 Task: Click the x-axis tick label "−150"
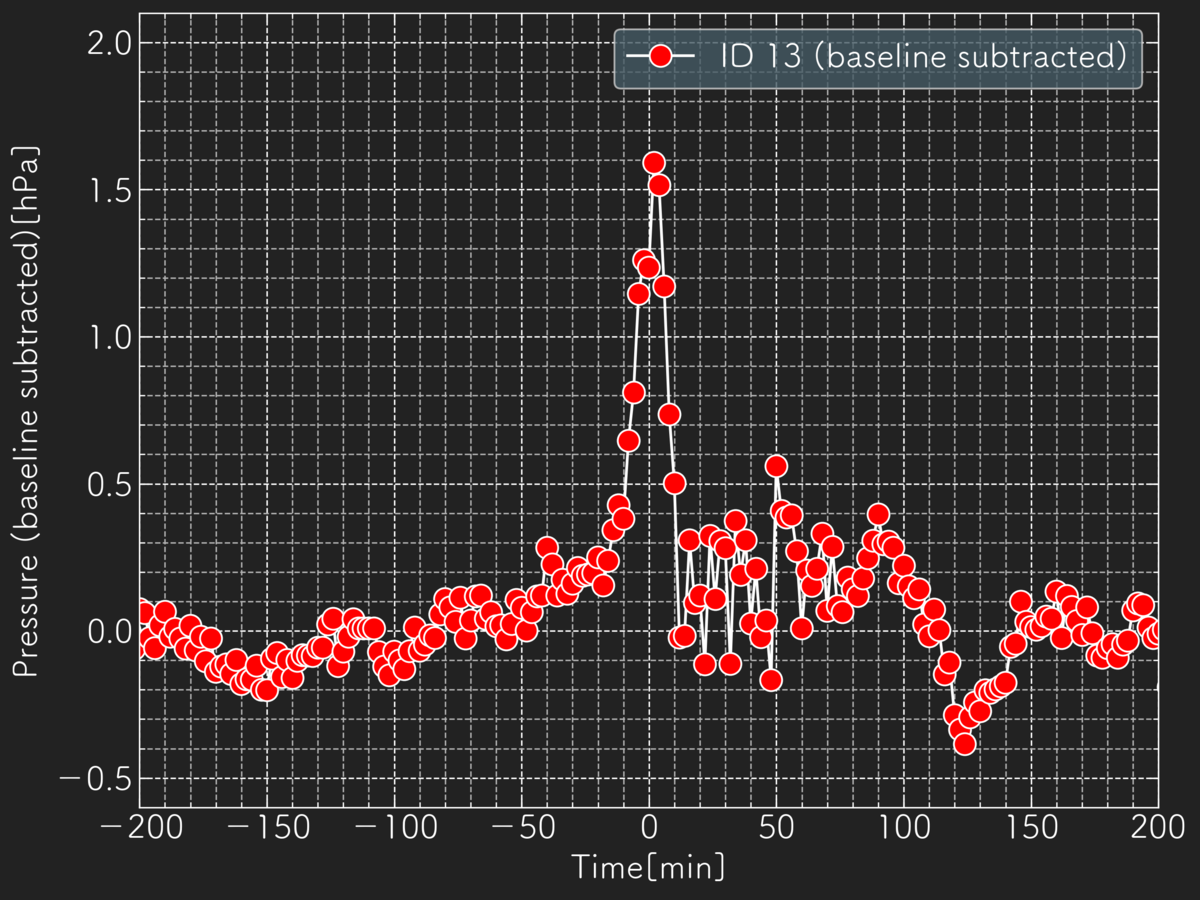(267, 829)
